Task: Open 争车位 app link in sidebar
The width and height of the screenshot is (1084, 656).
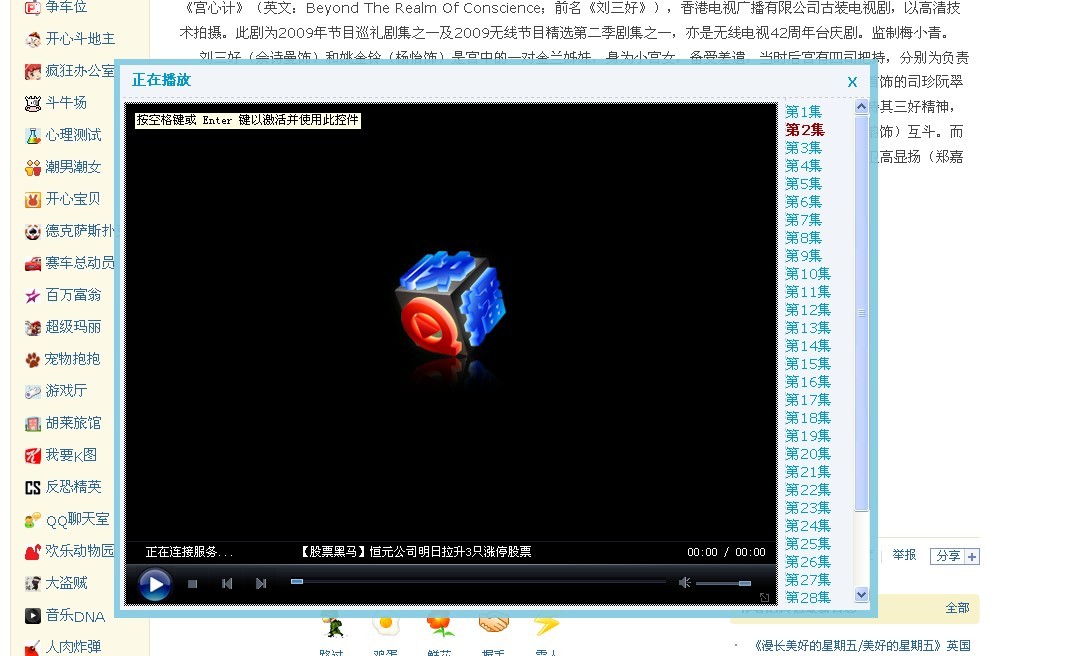Action: point(66,8)
